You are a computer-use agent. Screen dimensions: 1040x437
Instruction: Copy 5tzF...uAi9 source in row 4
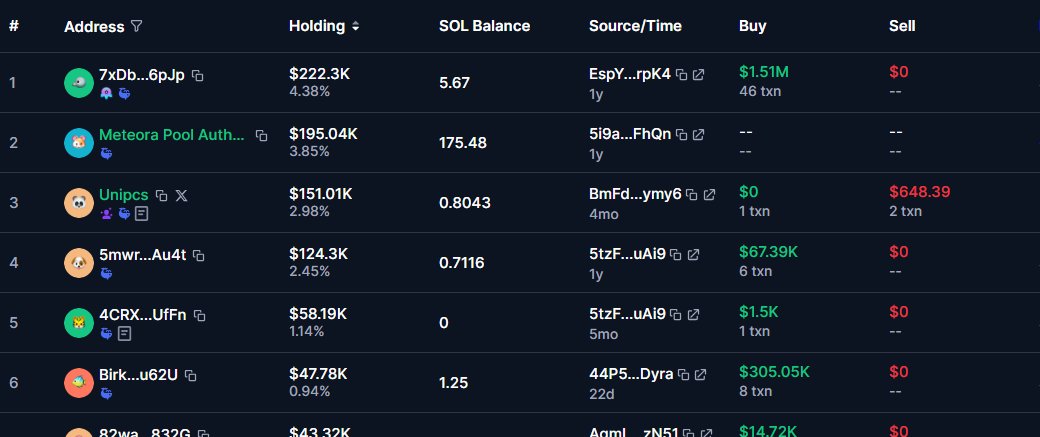pos(676,255)
